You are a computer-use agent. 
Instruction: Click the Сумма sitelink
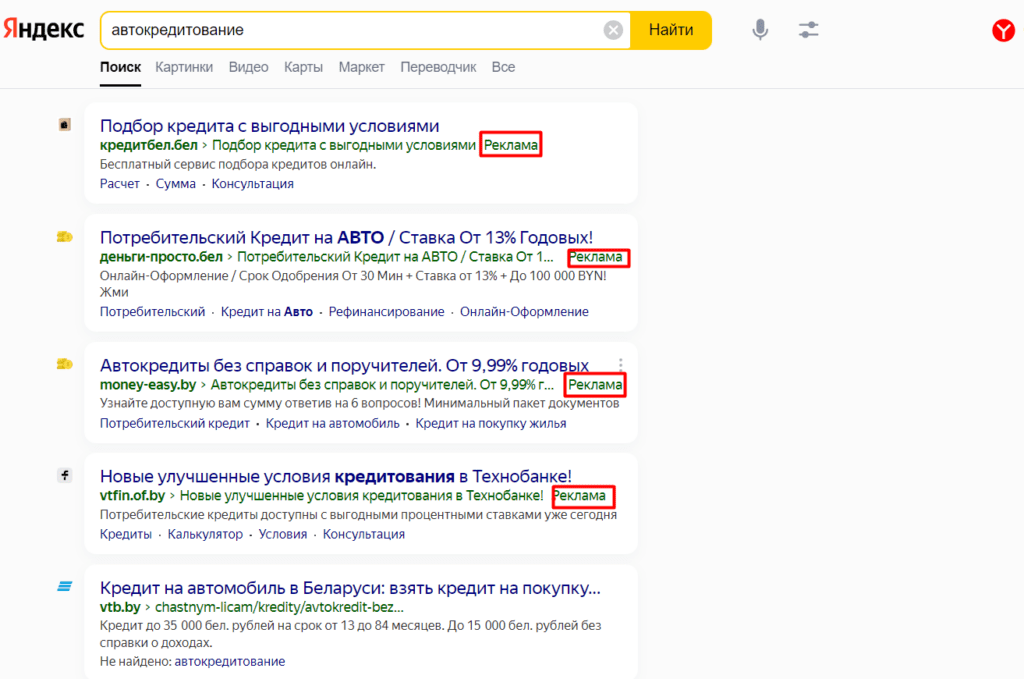[x=176, y=183]
